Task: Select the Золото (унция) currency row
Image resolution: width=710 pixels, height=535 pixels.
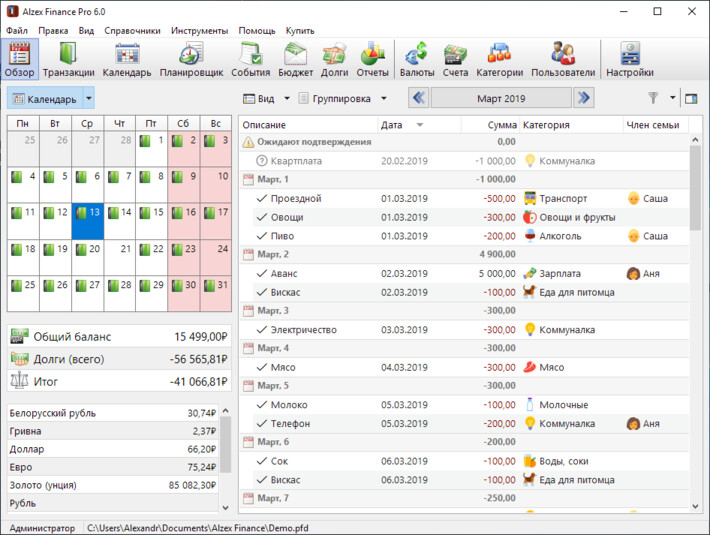Action: click(113, 485)
